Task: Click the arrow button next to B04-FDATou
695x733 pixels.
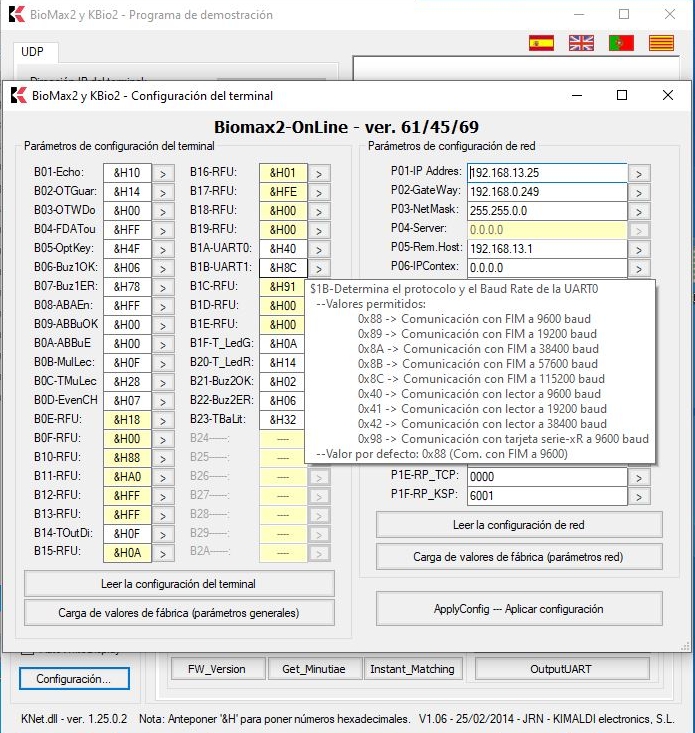Action: coord(163,230)
